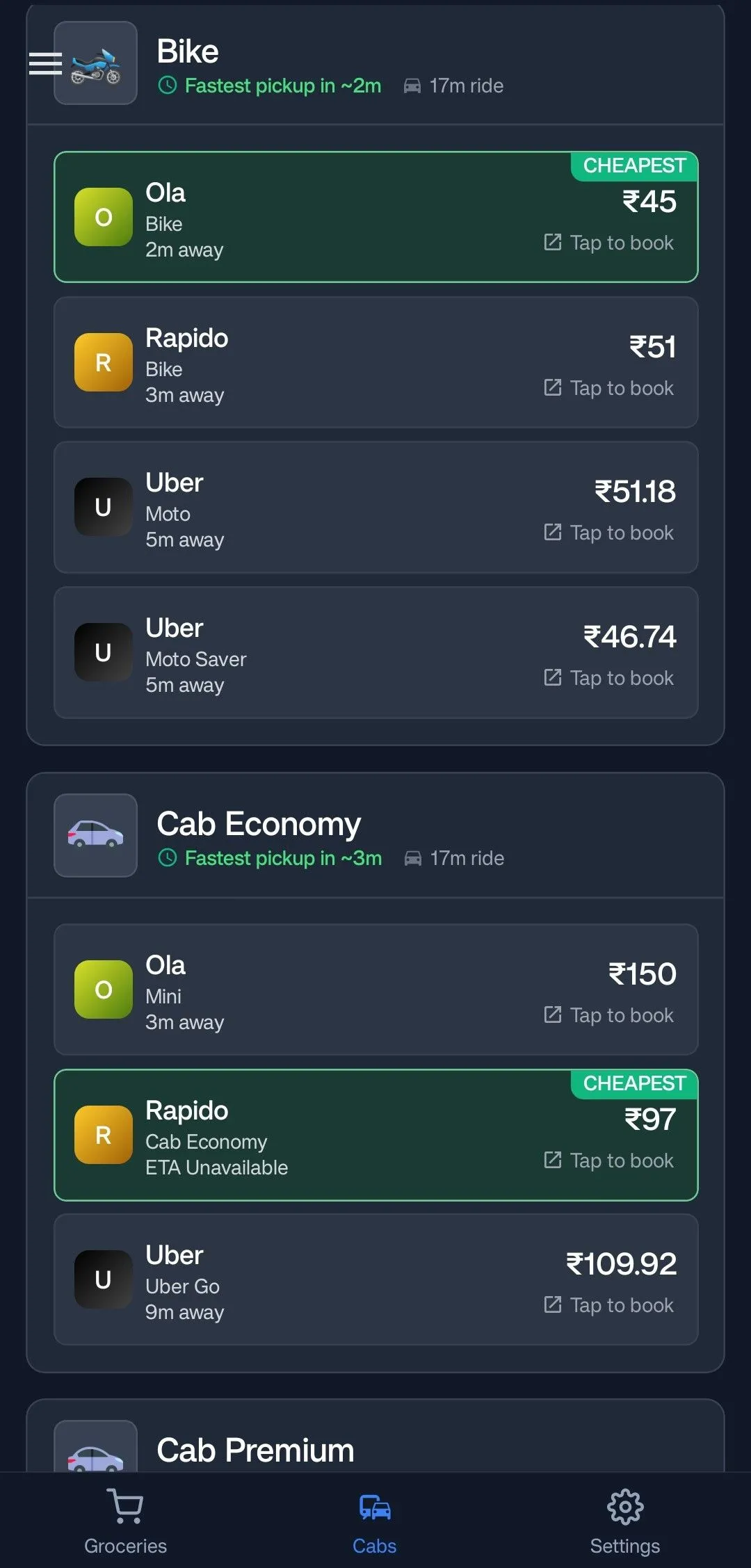Open the Settings tab

[624, 1521]
